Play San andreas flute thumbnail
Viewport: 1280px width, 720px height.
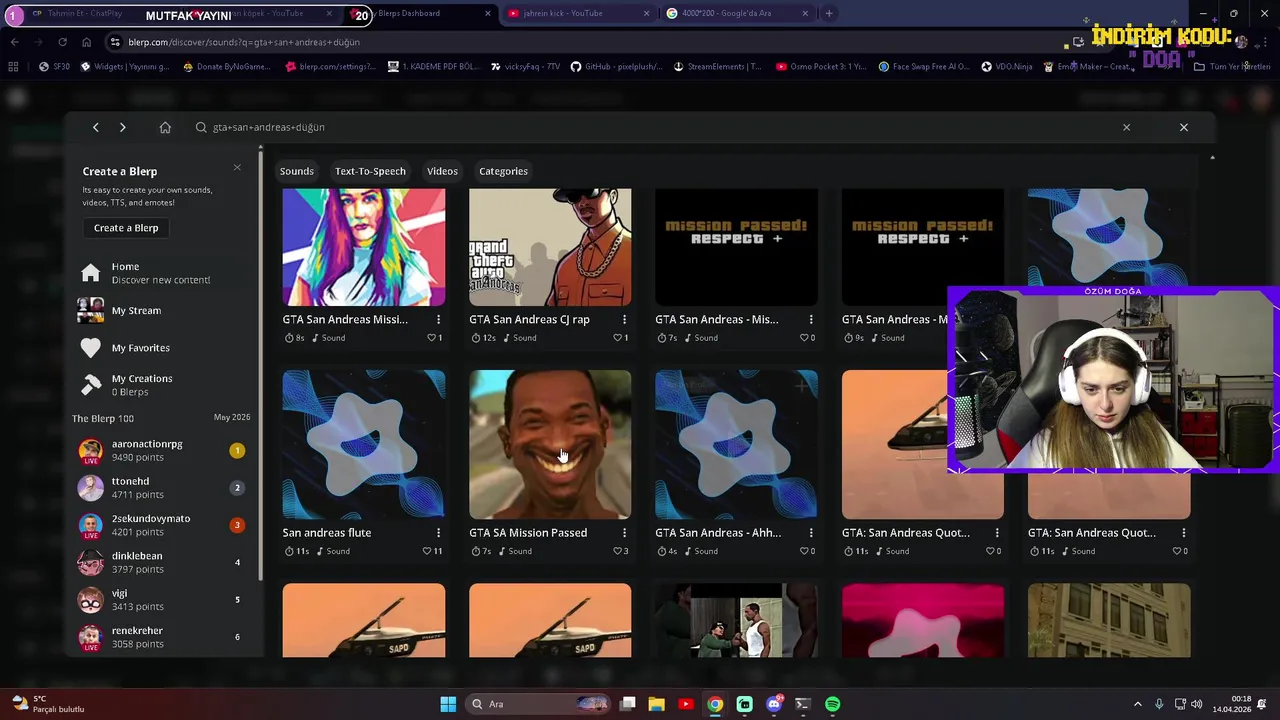pos(364,445)
